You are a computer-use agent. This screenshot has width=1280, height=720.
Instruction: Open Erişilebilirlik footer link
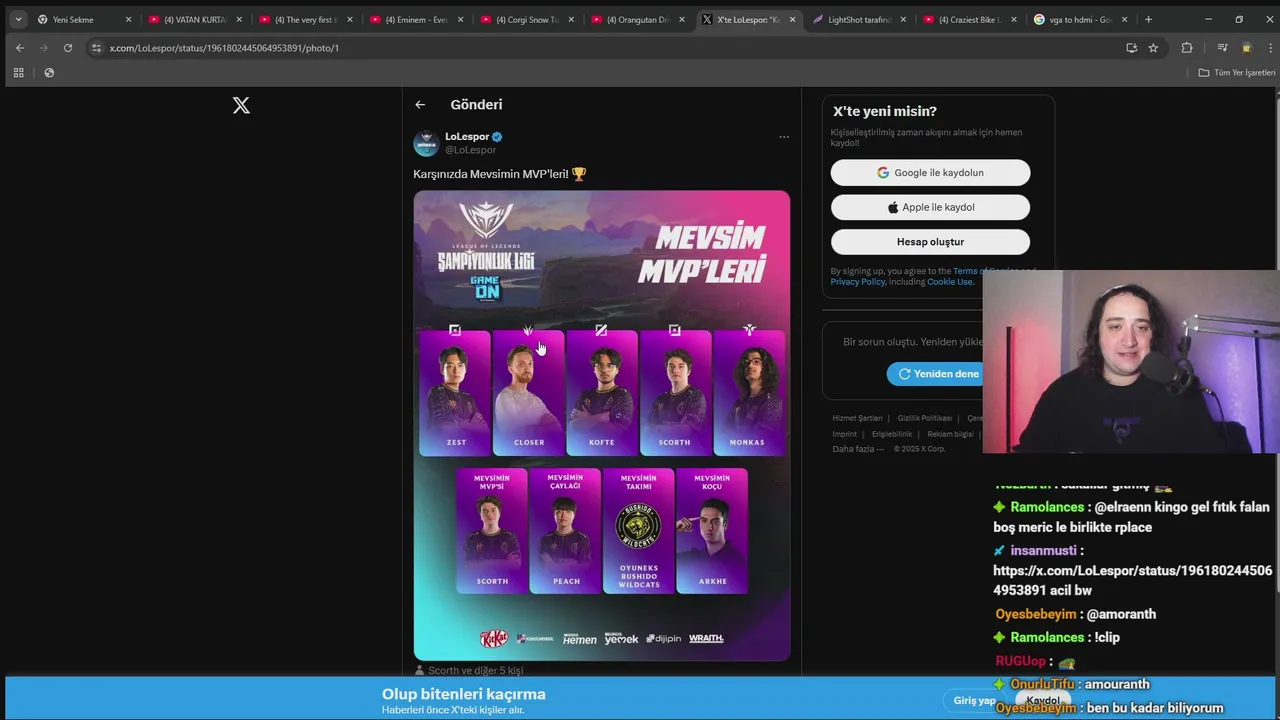coord(892,434)
